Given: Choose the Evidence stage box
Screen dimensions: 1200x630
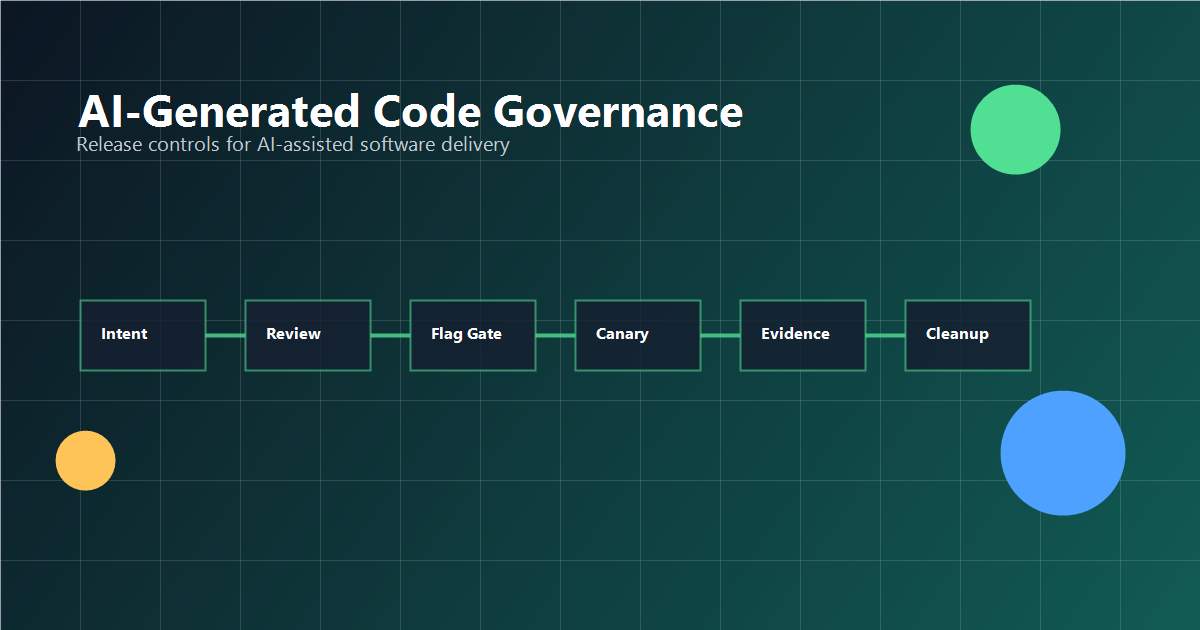Looking at the screenshot, I should click(803, 335).
